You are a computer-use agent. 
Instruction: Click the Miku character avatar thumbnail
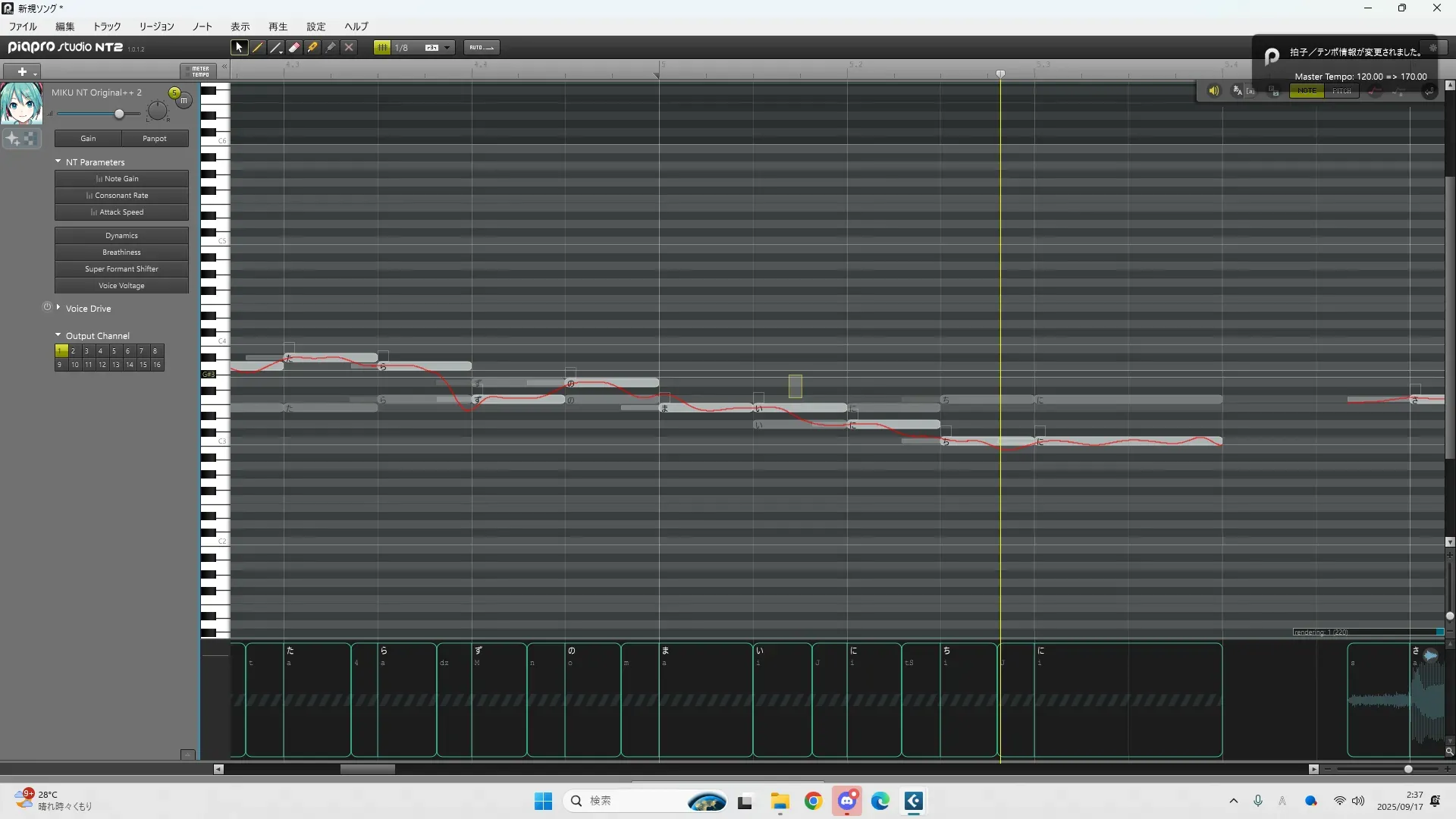(21, 104)
